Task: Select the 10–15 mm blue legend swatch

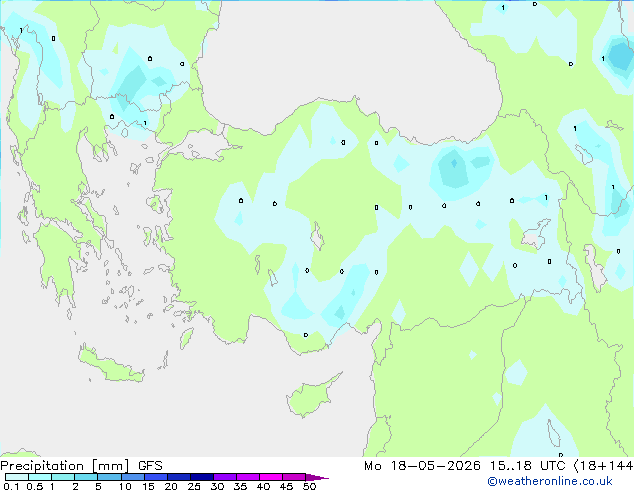Action: pos(133,477)
